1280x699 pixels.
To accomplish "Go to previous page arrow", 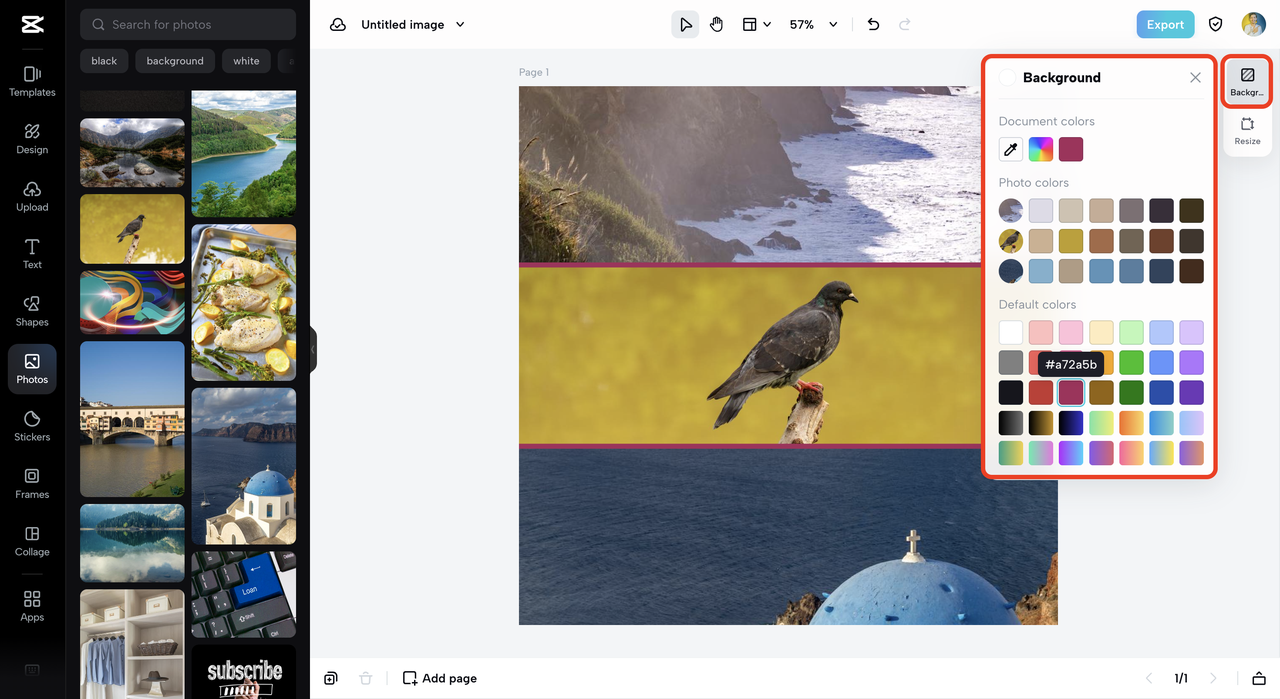I will click(x=1149, y=678).
